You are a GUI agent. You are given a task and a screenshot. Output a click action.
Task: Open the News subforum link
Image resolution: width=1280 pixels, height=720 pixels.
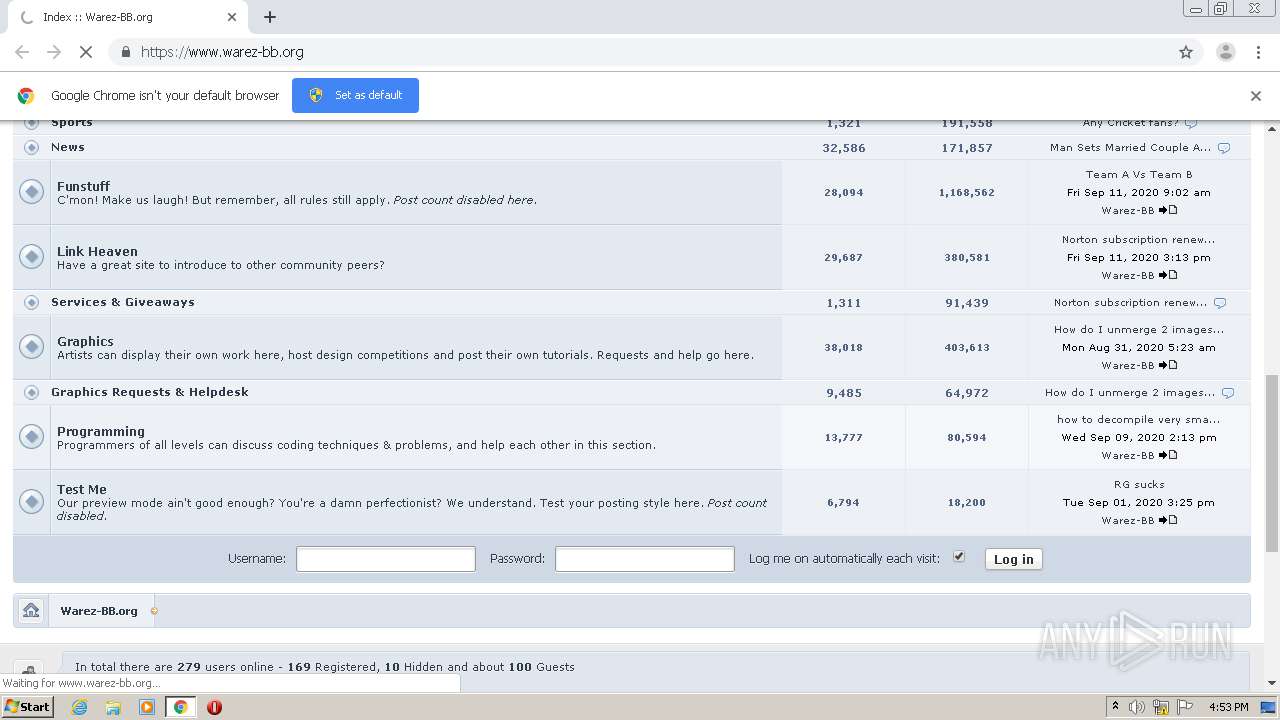pos(68,147)
